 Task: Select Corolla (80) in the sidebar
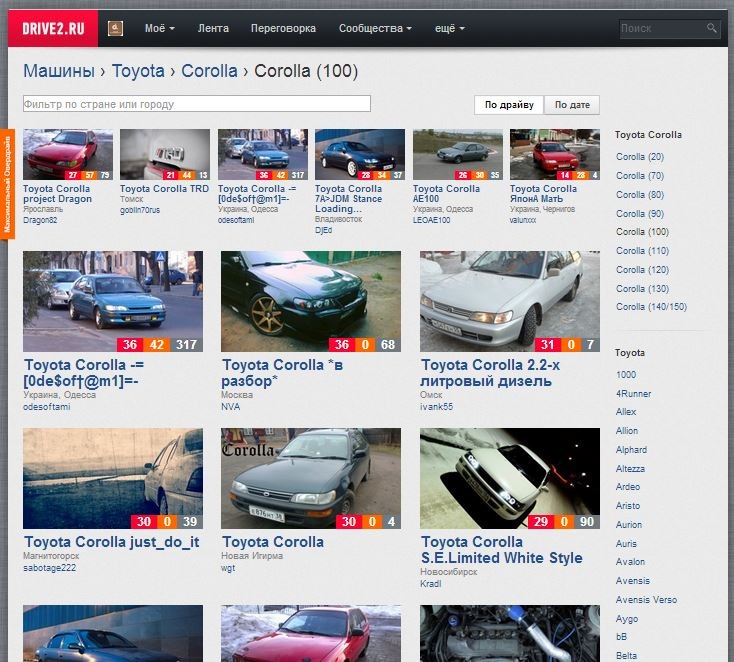coord(640,195)
